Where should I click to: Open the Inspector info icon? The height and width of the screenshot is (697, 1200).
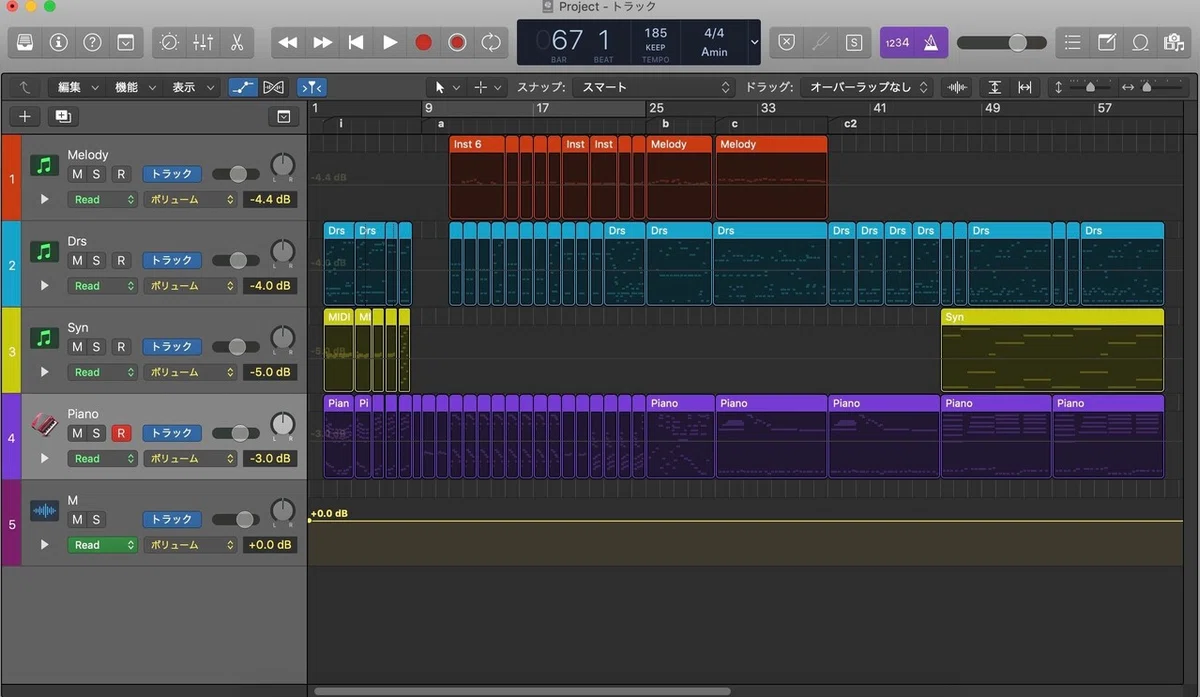[x=59, y=42]
